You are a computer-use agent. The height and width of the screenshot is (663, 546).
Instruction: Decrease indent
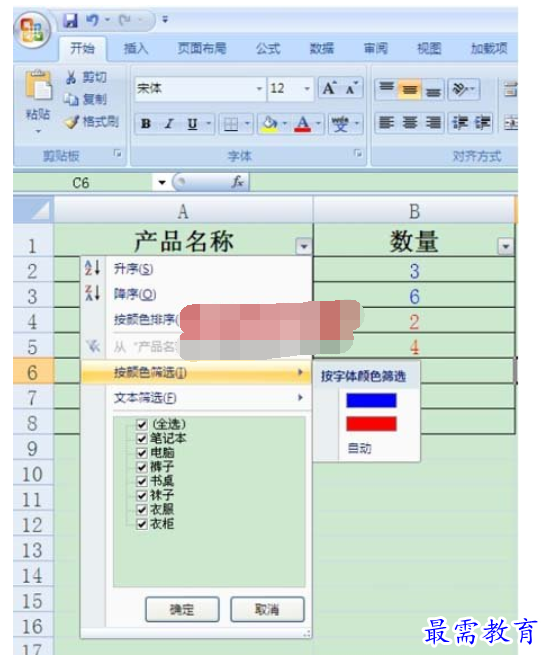tap(460, 123)
